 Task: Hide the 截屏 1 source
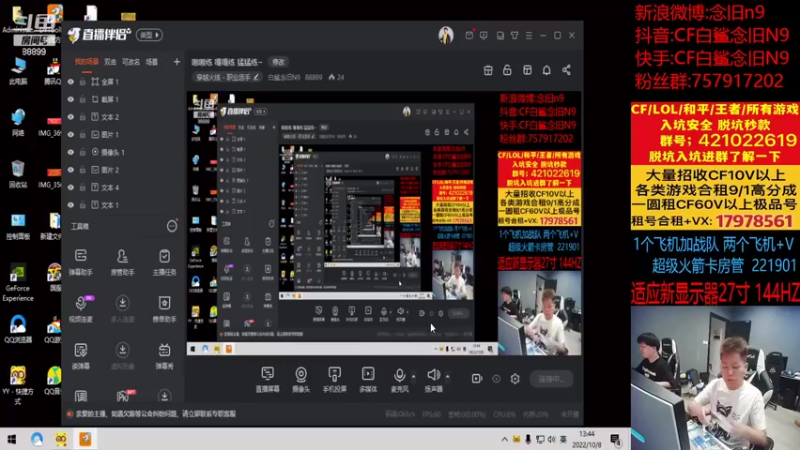[x=71, y=99]
